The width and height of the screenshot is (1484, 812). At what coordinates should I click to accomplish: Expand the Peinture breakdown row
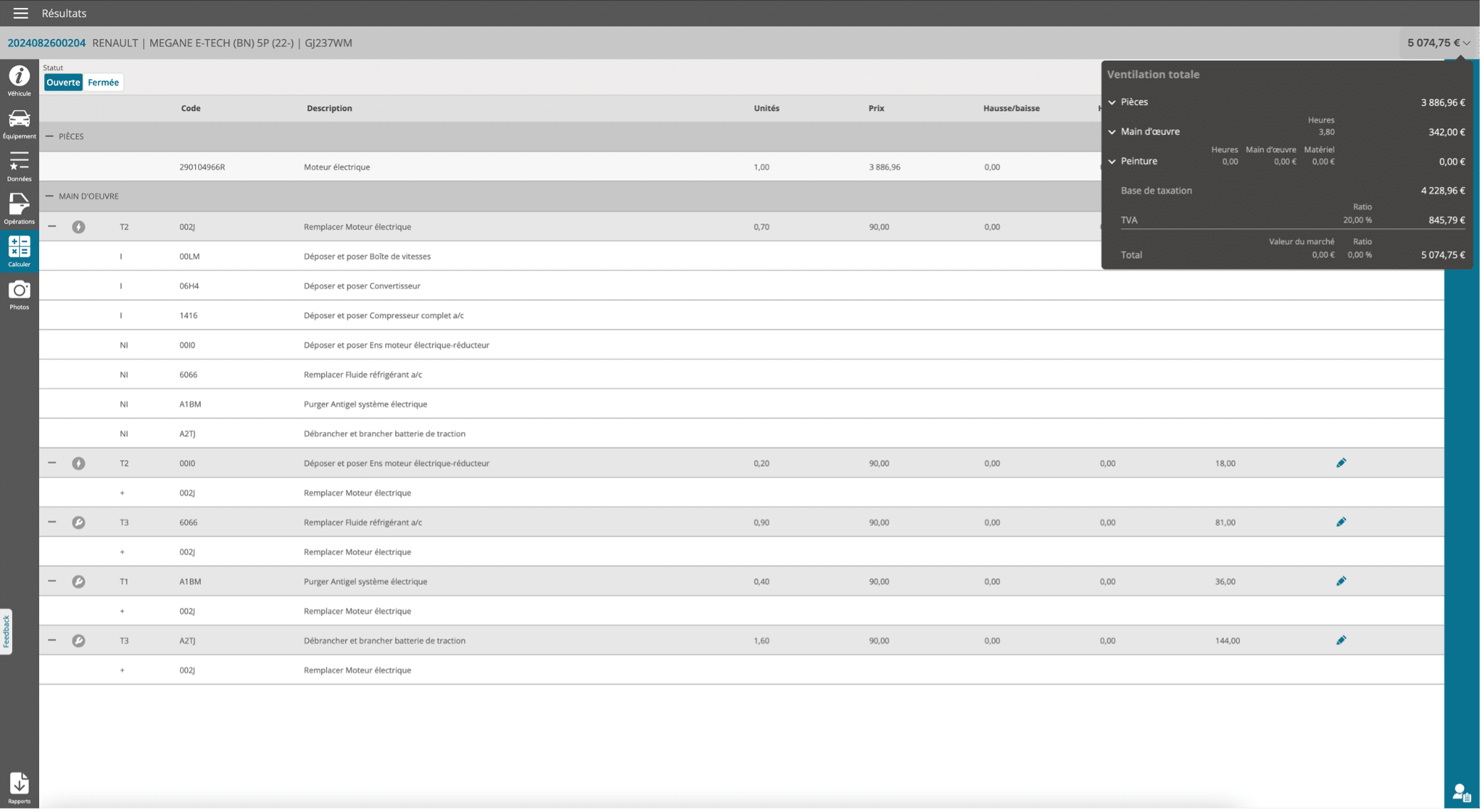tap(1112, 162)
